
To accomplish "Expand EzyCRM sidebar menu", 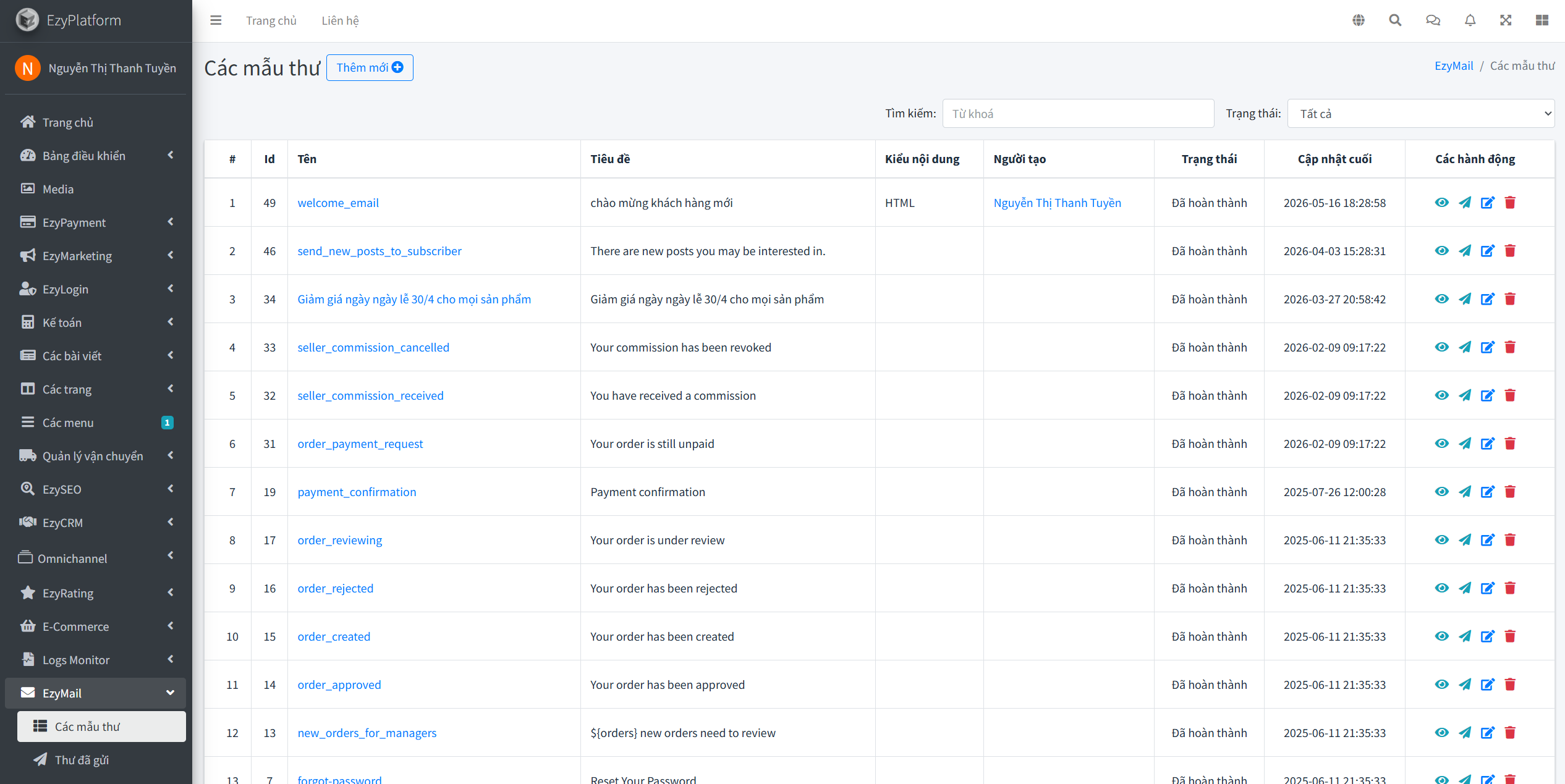I will coord(96,523).
